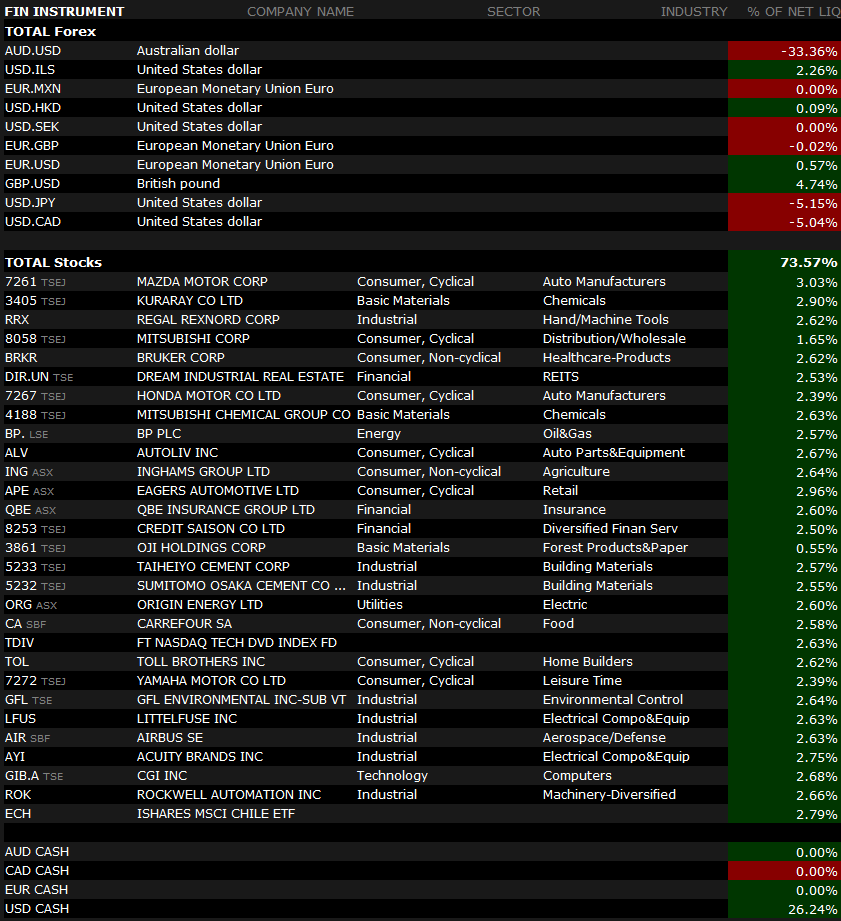Viewport: 841px width, 921px height.
Task: Select KURARAY CO LTD row
Action: tap(420, 301)
